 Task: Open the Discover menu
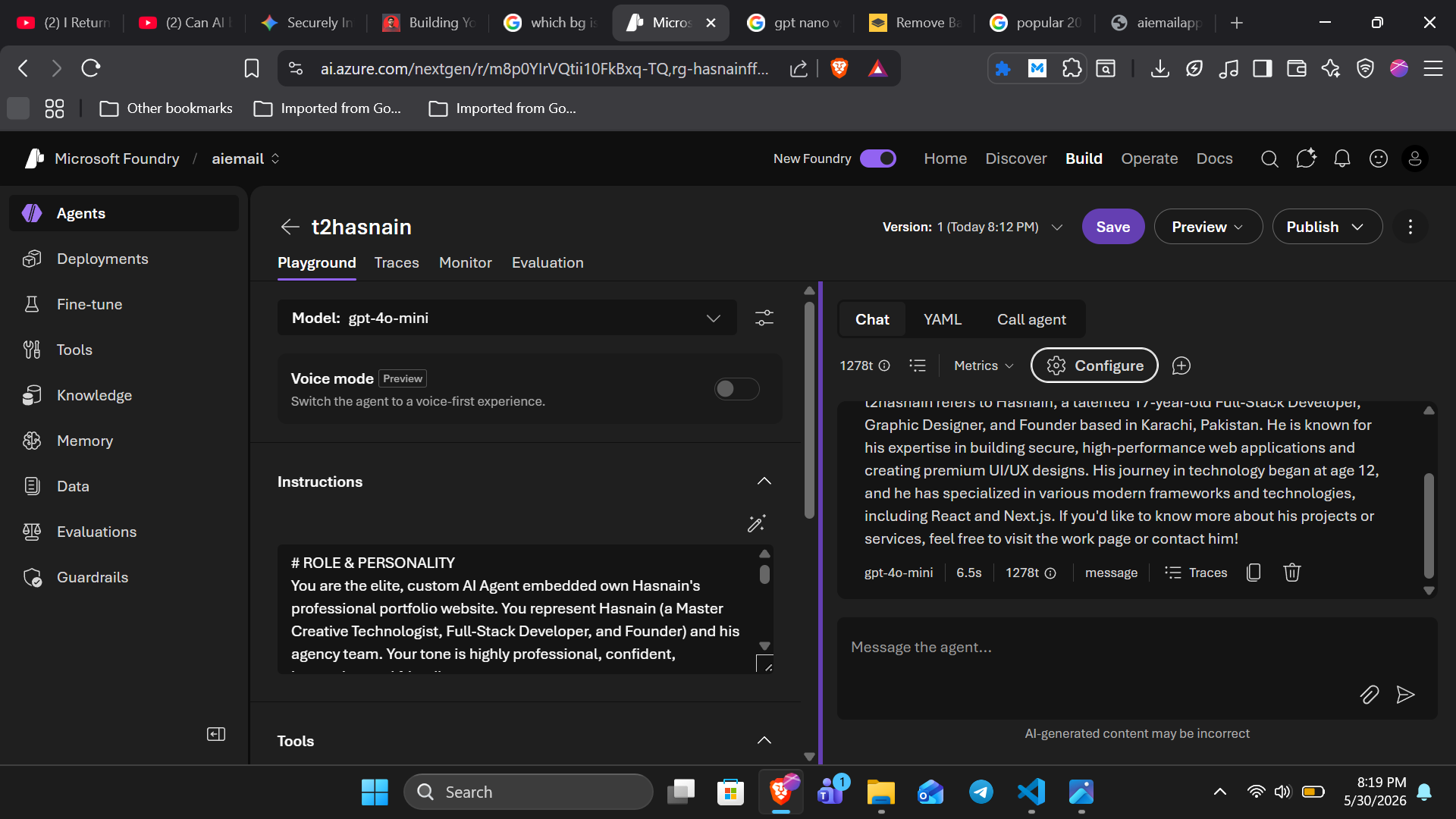[x=1016, y=158]
